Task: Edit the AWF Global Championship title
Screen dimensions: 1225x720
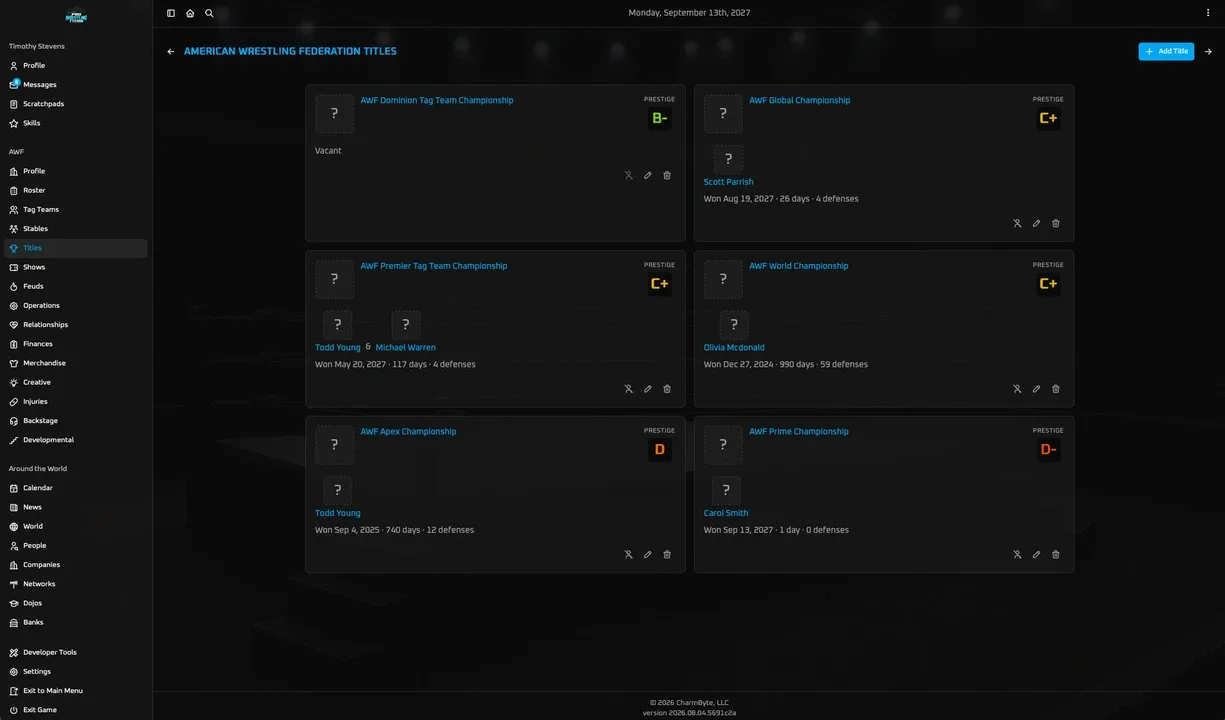Action: pos(1036,223)
